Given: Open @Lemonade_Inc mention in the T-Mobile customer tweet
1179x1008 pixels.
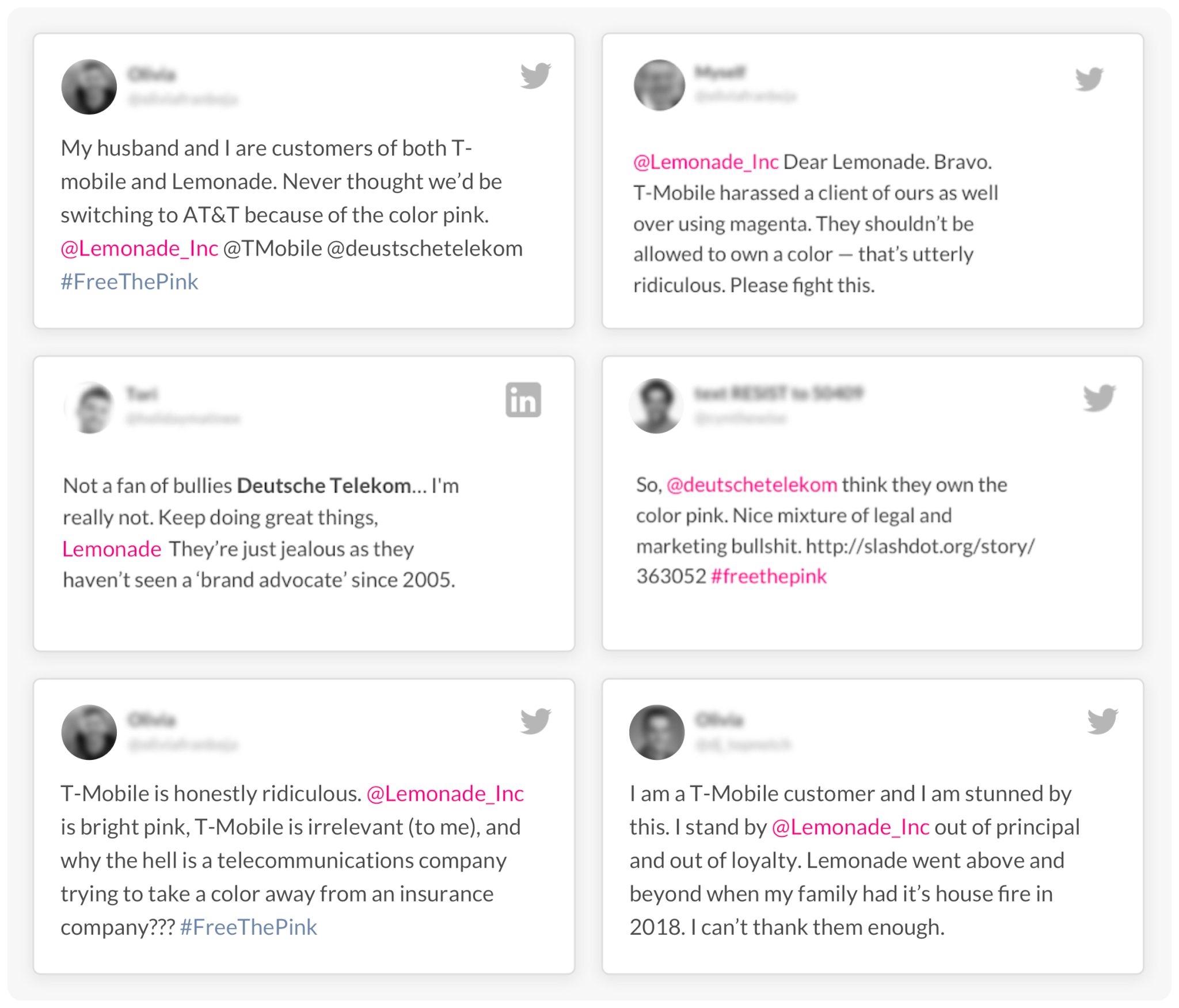Looking at the screenshot, I should click(850, 827).
